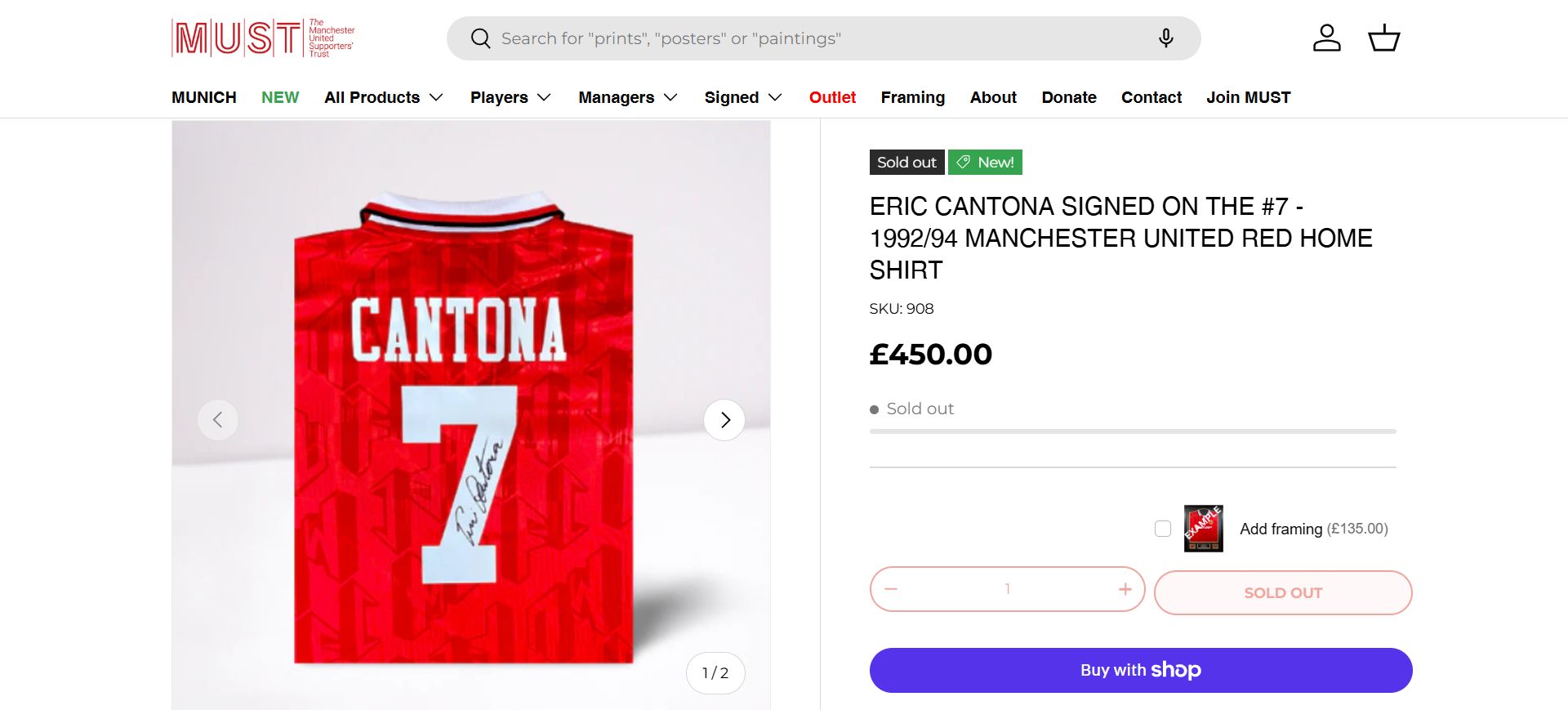Click the magnifying glass search icon
This screenshot has height=710, width=1568.
coord(480,38)
